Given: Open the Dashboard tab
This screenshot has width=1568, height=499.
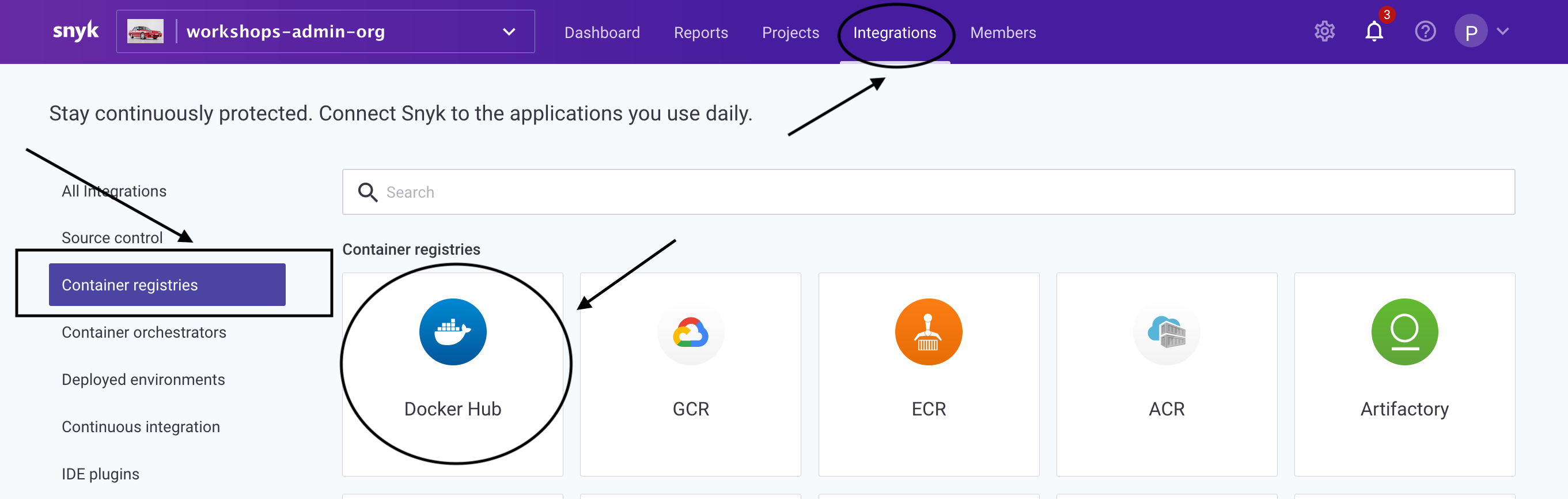Looking at the screenshot, I should [602, 32].
